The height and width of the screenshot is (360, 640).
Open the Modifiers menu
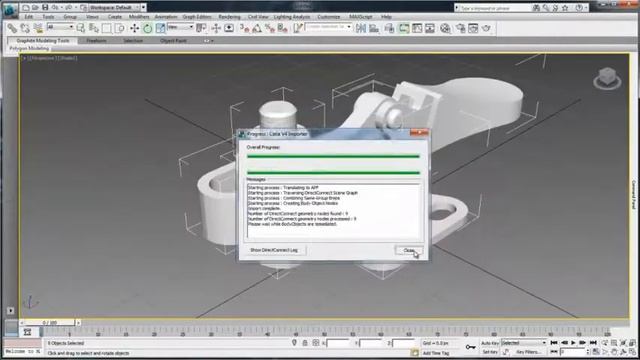pyautogui.click(x=139, y=17)
